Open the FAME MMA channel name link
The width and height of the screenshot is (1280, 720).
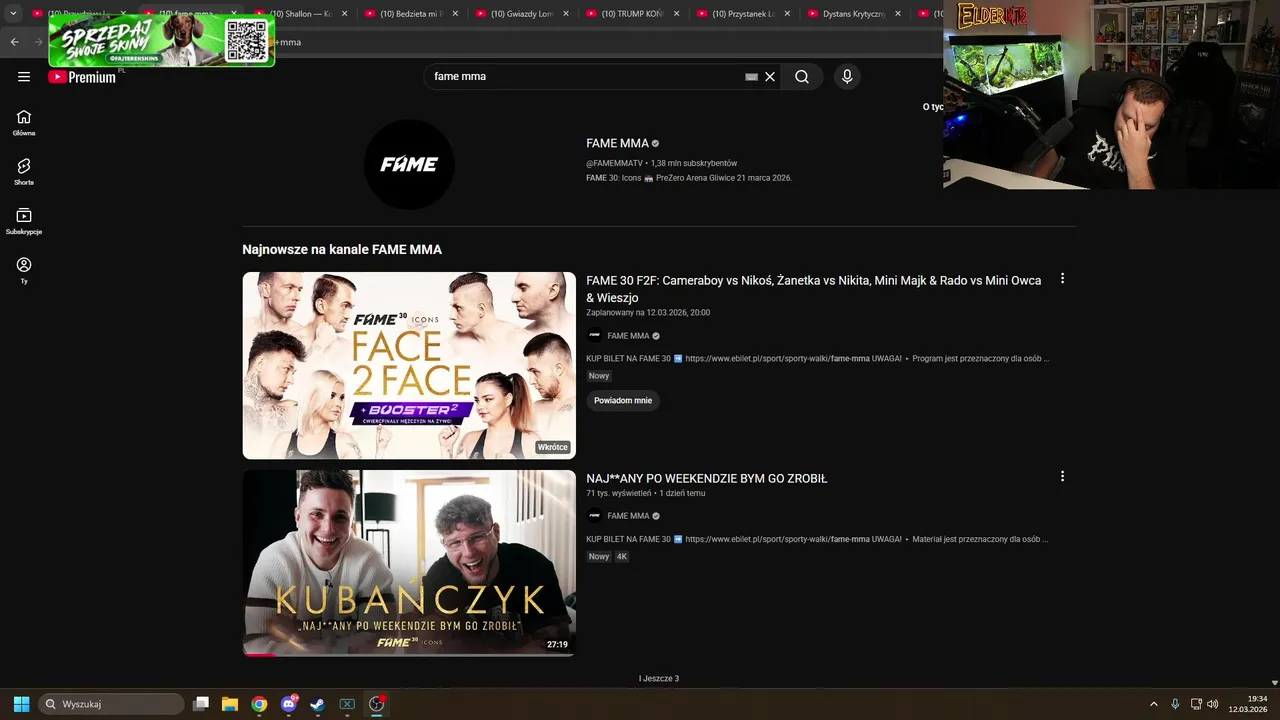pyautogui.click(x=617, y=144)
